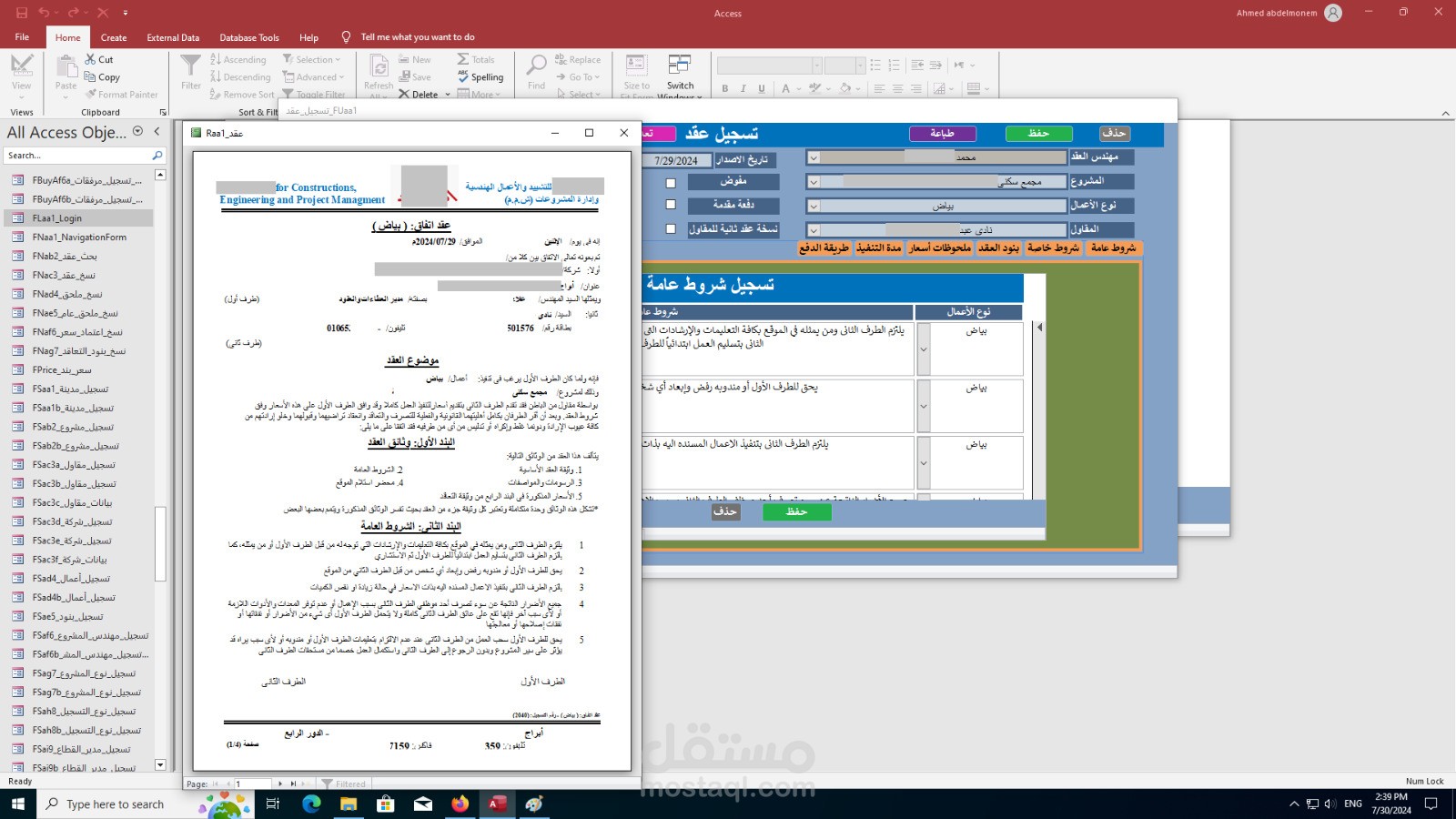Click the Totals sigma icon
The image size is (1456, 819).
pyautogui.click(x=463, y=59)
